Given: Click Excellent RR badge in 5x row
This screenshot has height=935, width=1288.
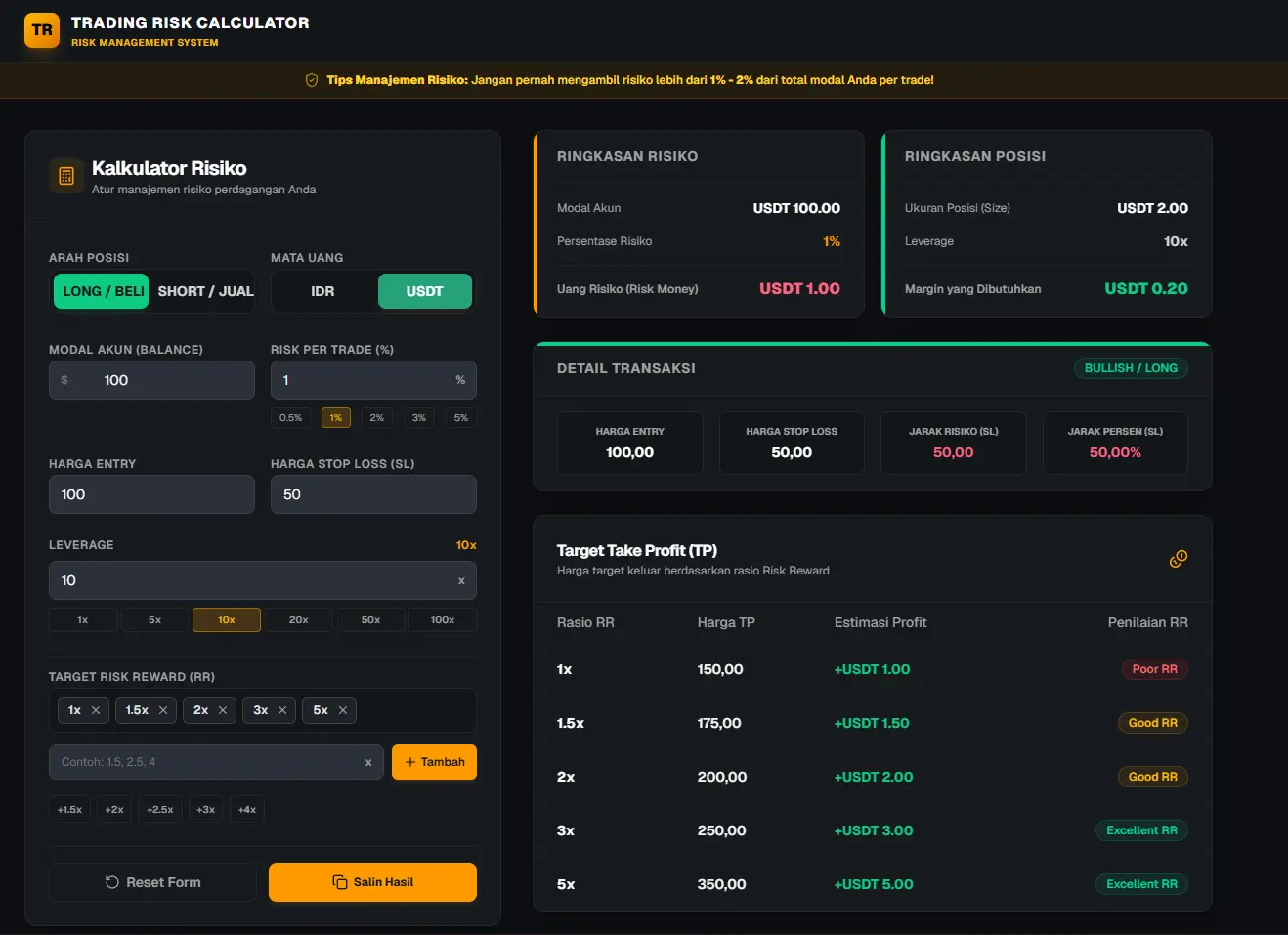Looking at the screenshot, I should coord(1141,884).
